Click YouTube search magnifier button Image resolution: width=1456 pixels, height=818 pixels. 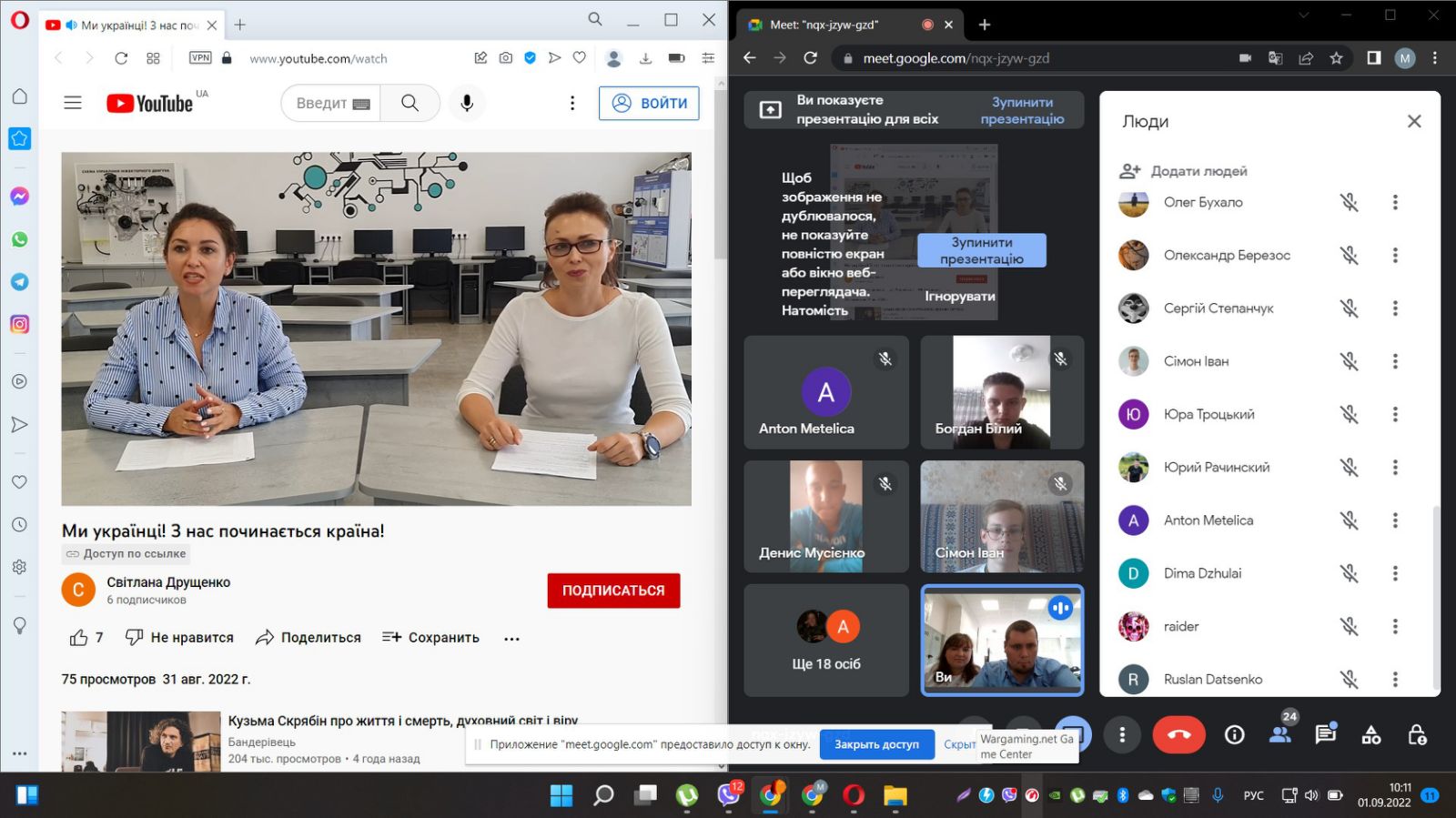410,103
